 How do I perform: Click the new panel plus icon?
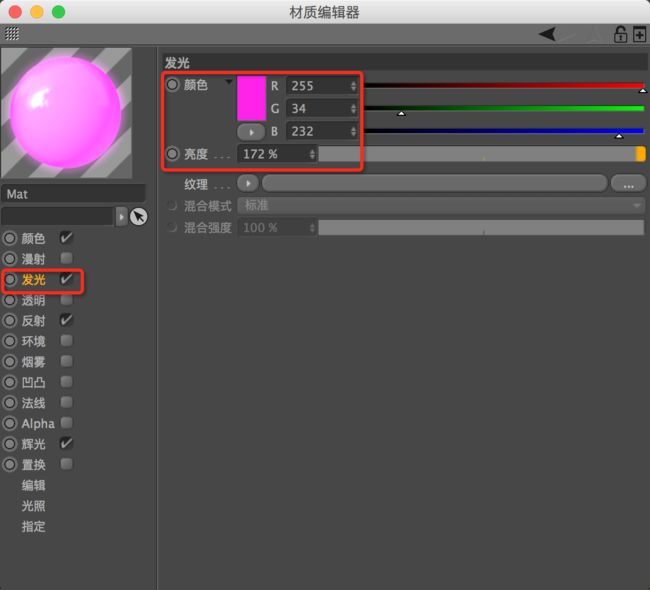[x=640, y=34]
